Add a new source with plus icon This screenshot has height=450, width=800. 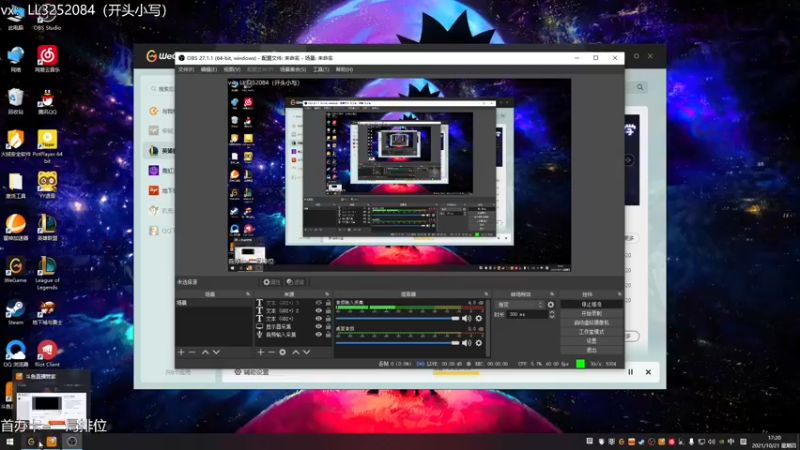pyautogui.click(x=261, y=352)
